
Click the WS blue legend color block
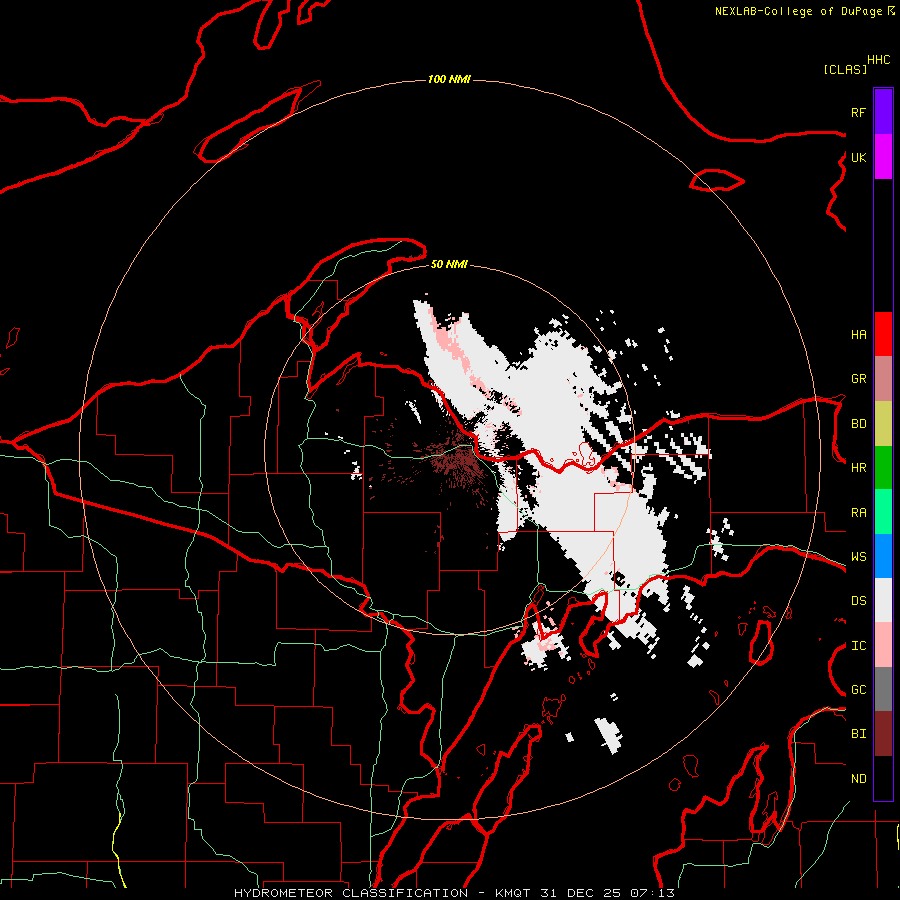[883, 556]
